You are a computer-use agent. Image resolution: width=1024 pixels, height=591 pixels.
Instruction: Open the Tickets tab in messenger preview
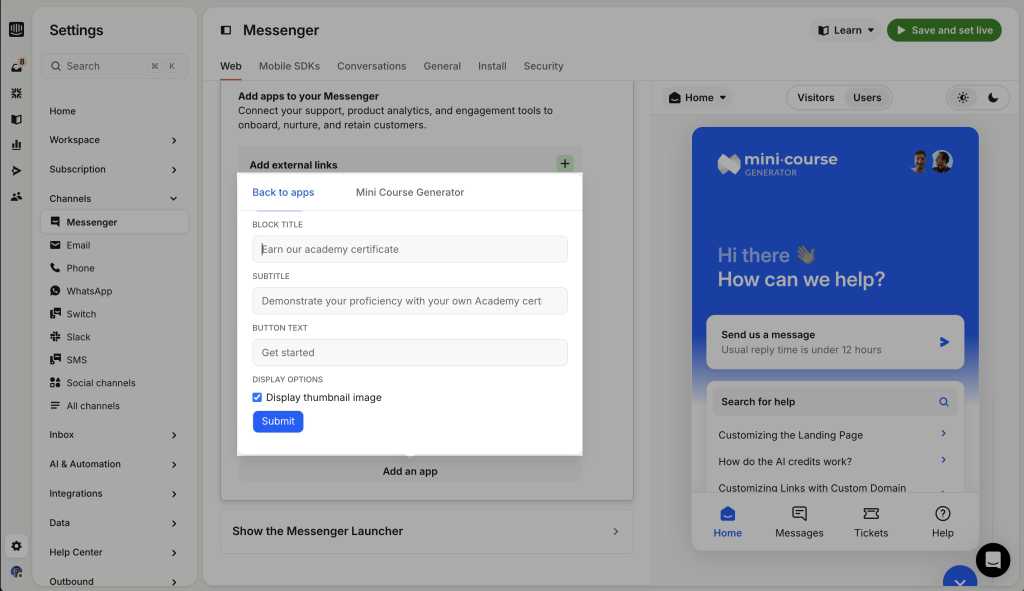[x=871, y=522]
